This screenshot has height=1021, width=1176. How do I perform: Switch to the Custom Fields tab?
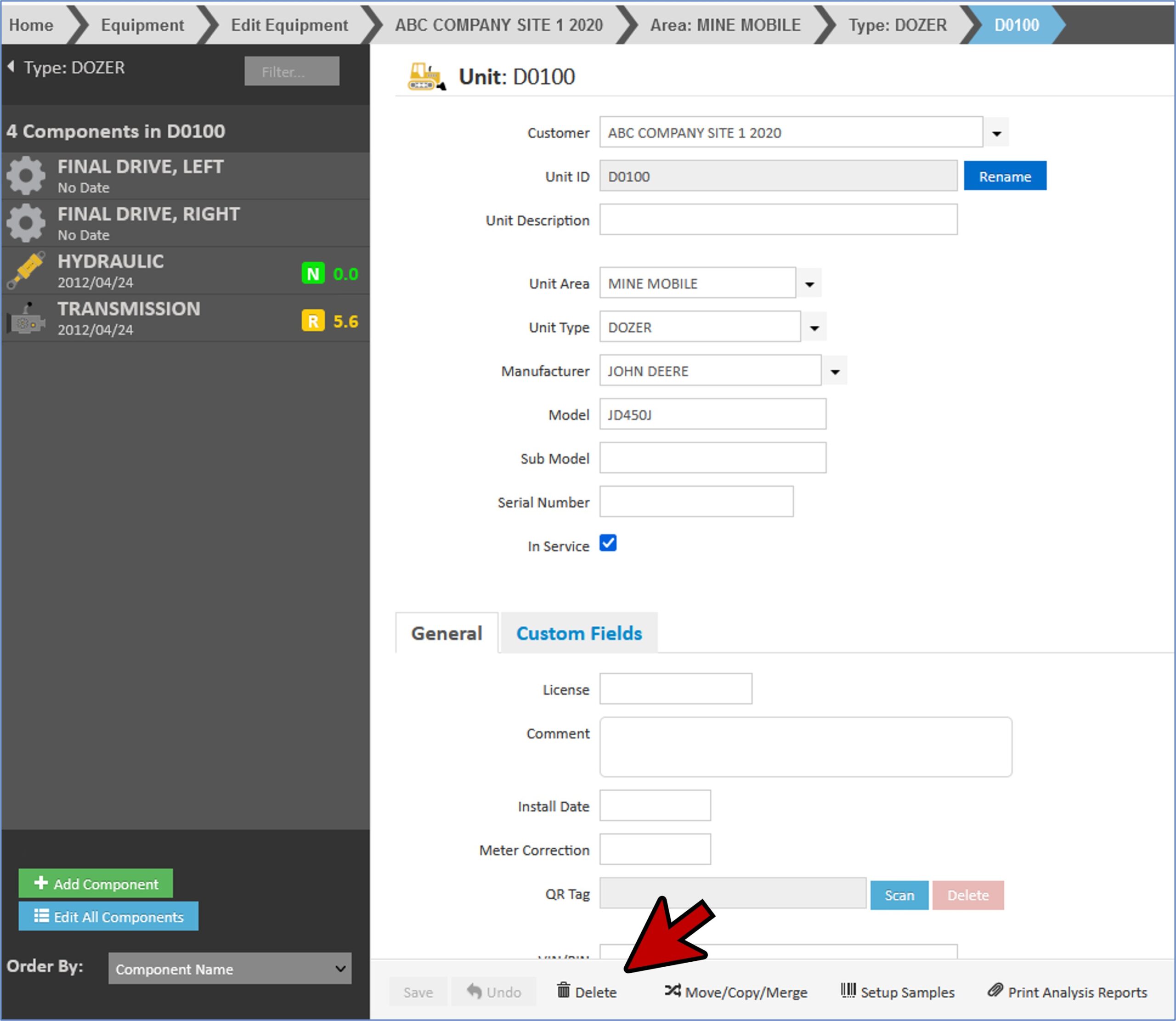pyautogui.click(x=579, y=634)
